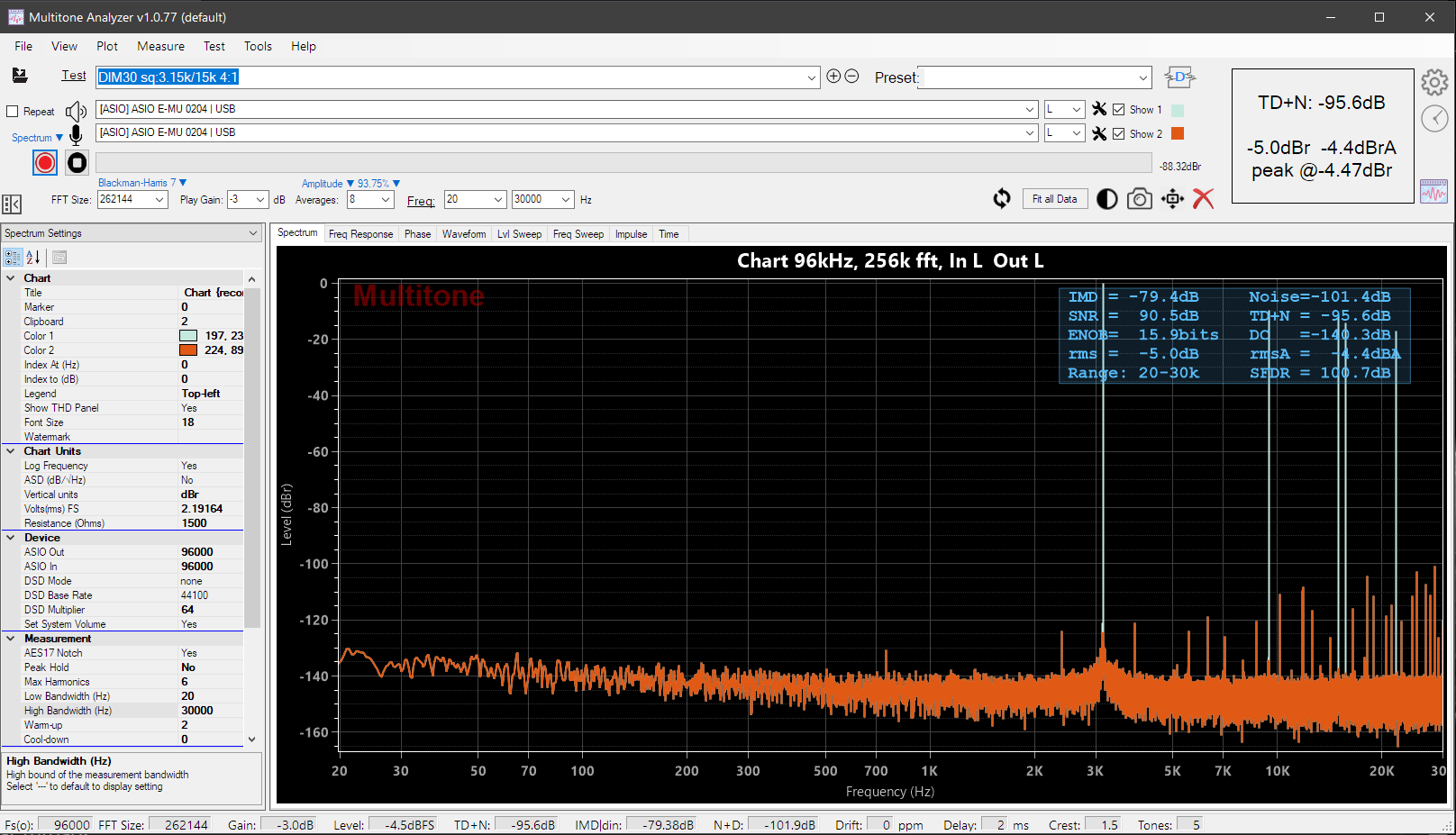Switch to the Phase tab

point(417,234)
